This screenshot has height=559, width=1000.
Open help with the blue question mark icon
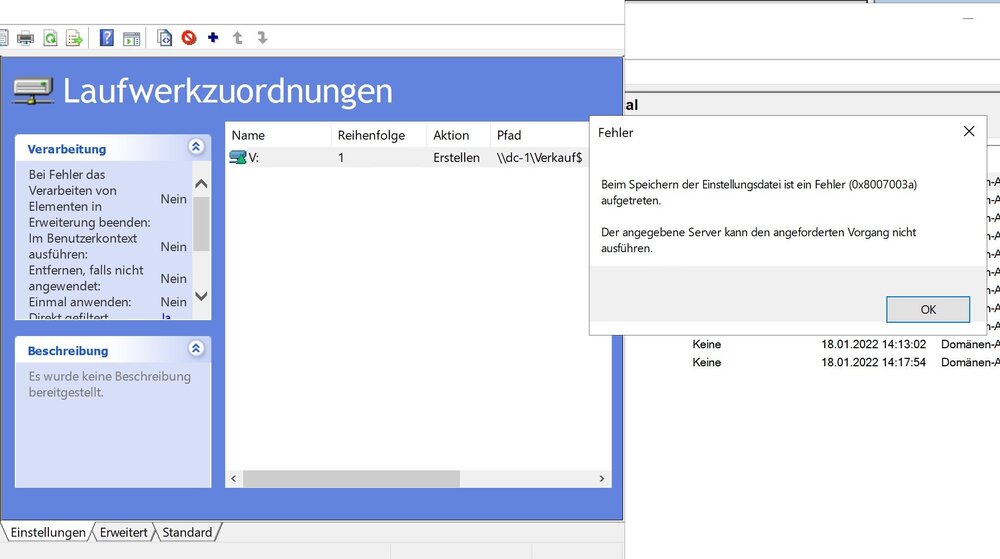107,38
